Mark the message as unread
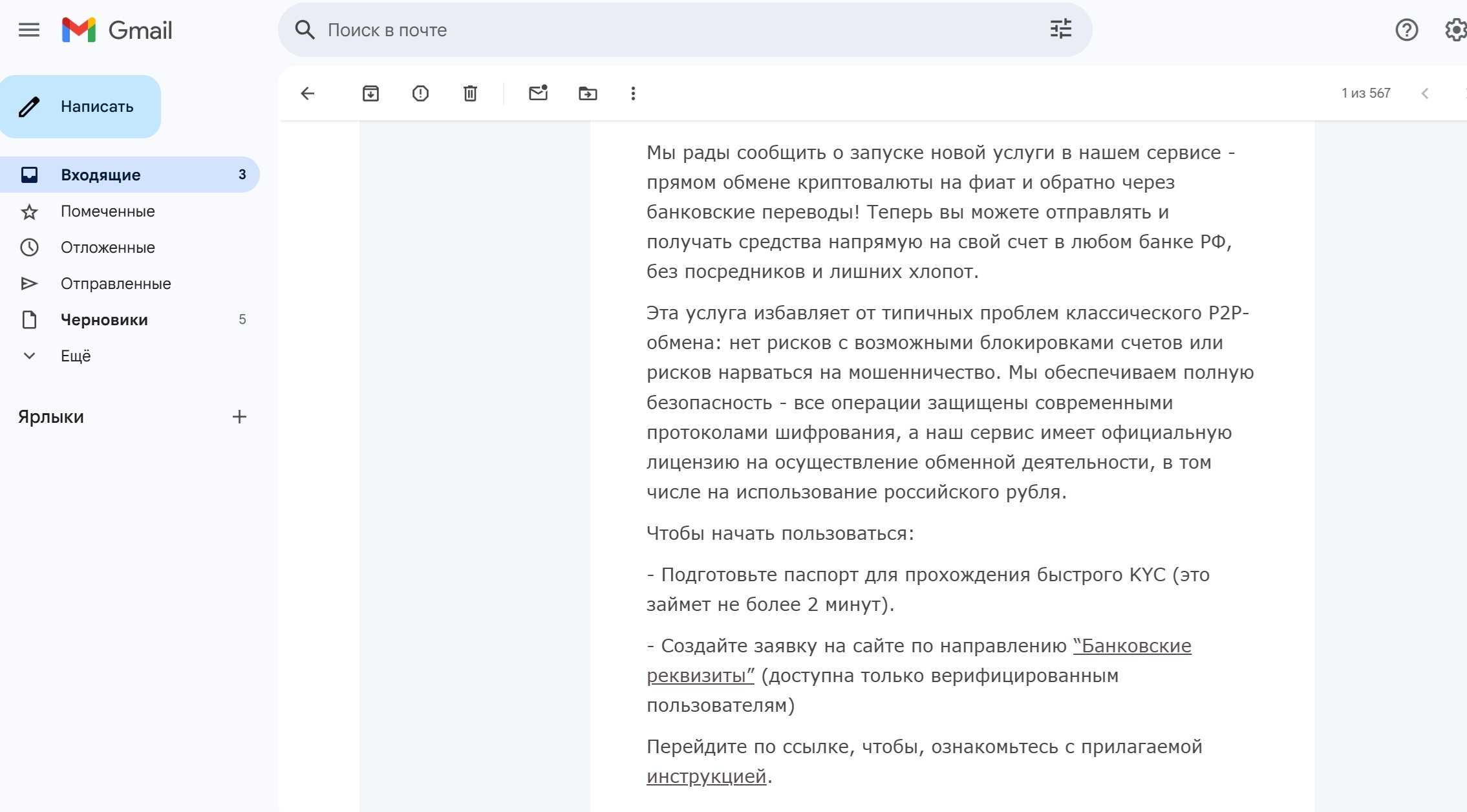Viewport: 1467px width, 812px height. 538,94
